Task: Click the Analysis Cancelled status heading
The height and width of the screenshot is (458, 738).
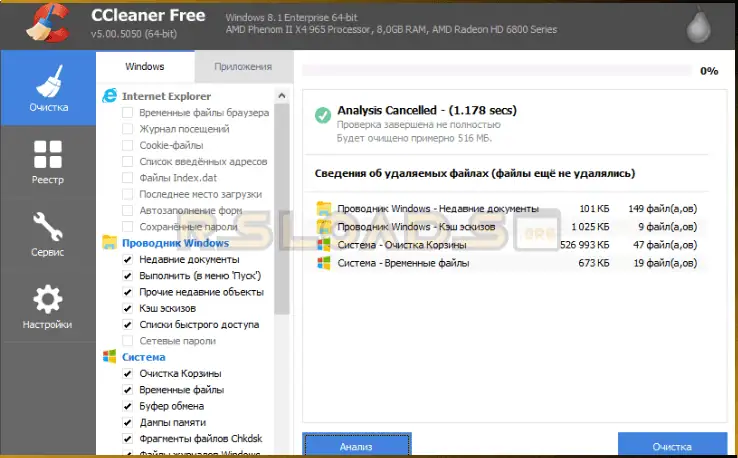Action: pyautogui.click(x=427, y=110)
